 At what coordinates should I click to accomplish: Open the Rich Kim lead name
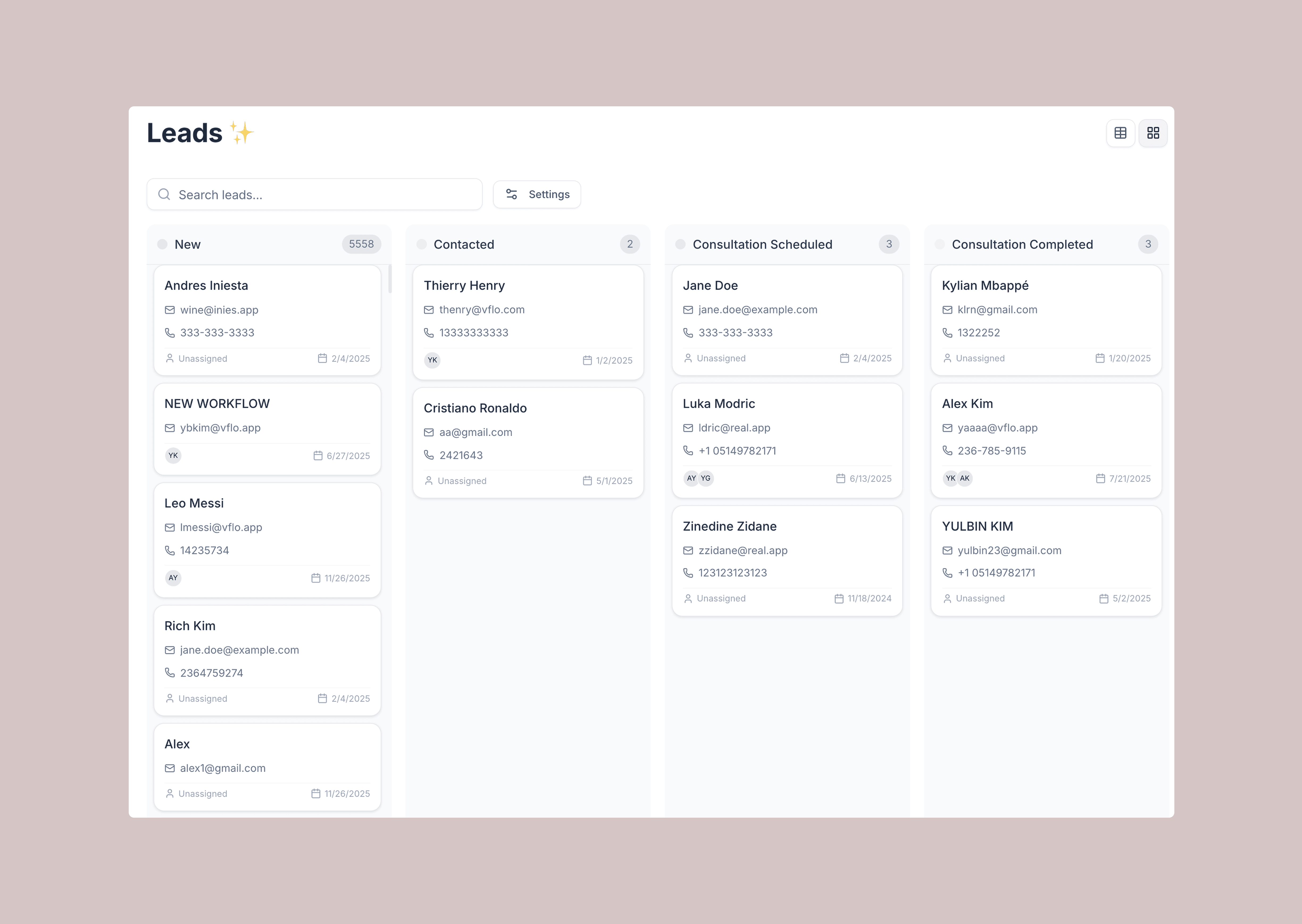point(190,626)
